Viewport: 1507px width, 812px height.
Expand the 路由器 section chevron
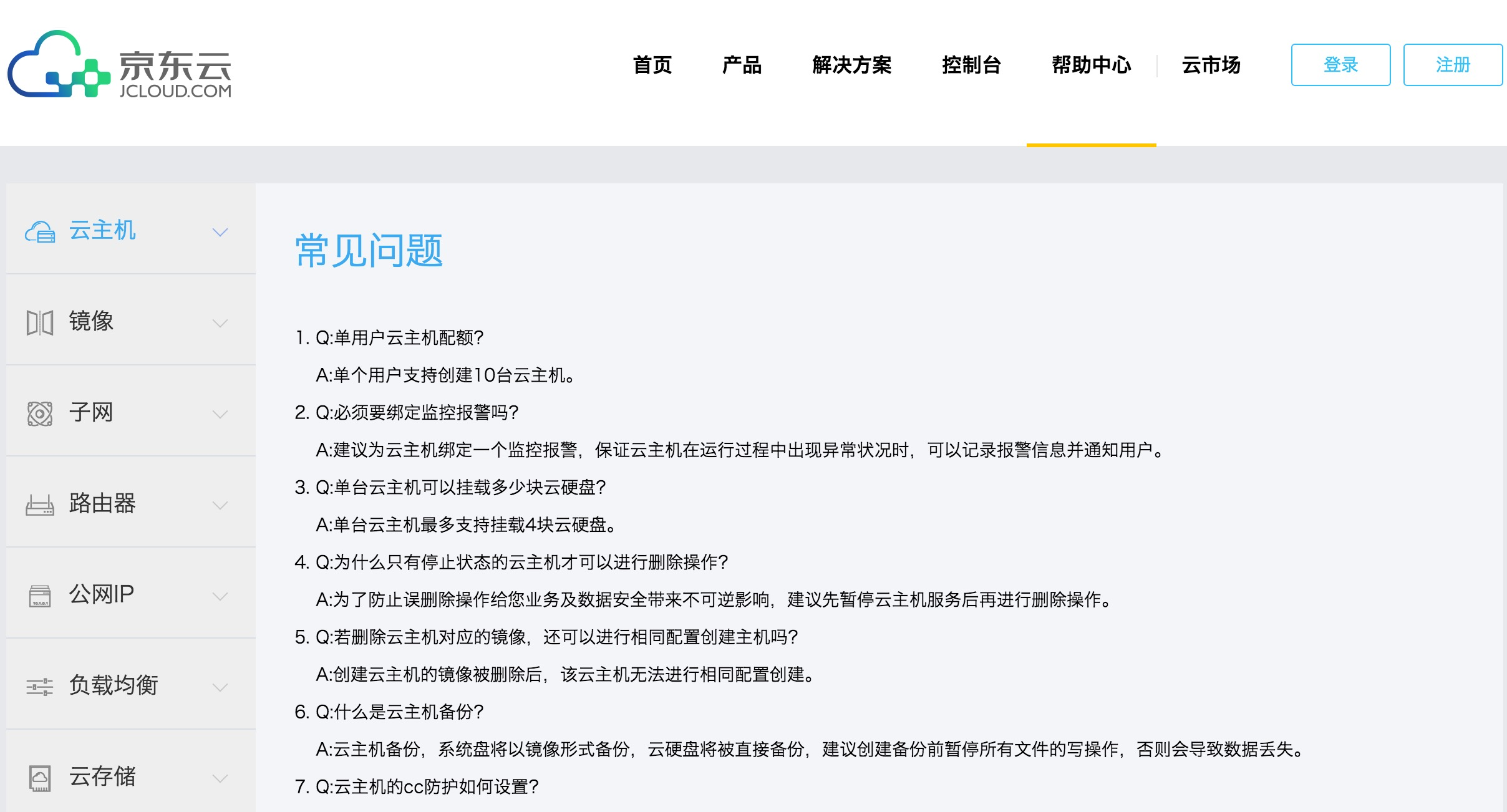[220, 505]
